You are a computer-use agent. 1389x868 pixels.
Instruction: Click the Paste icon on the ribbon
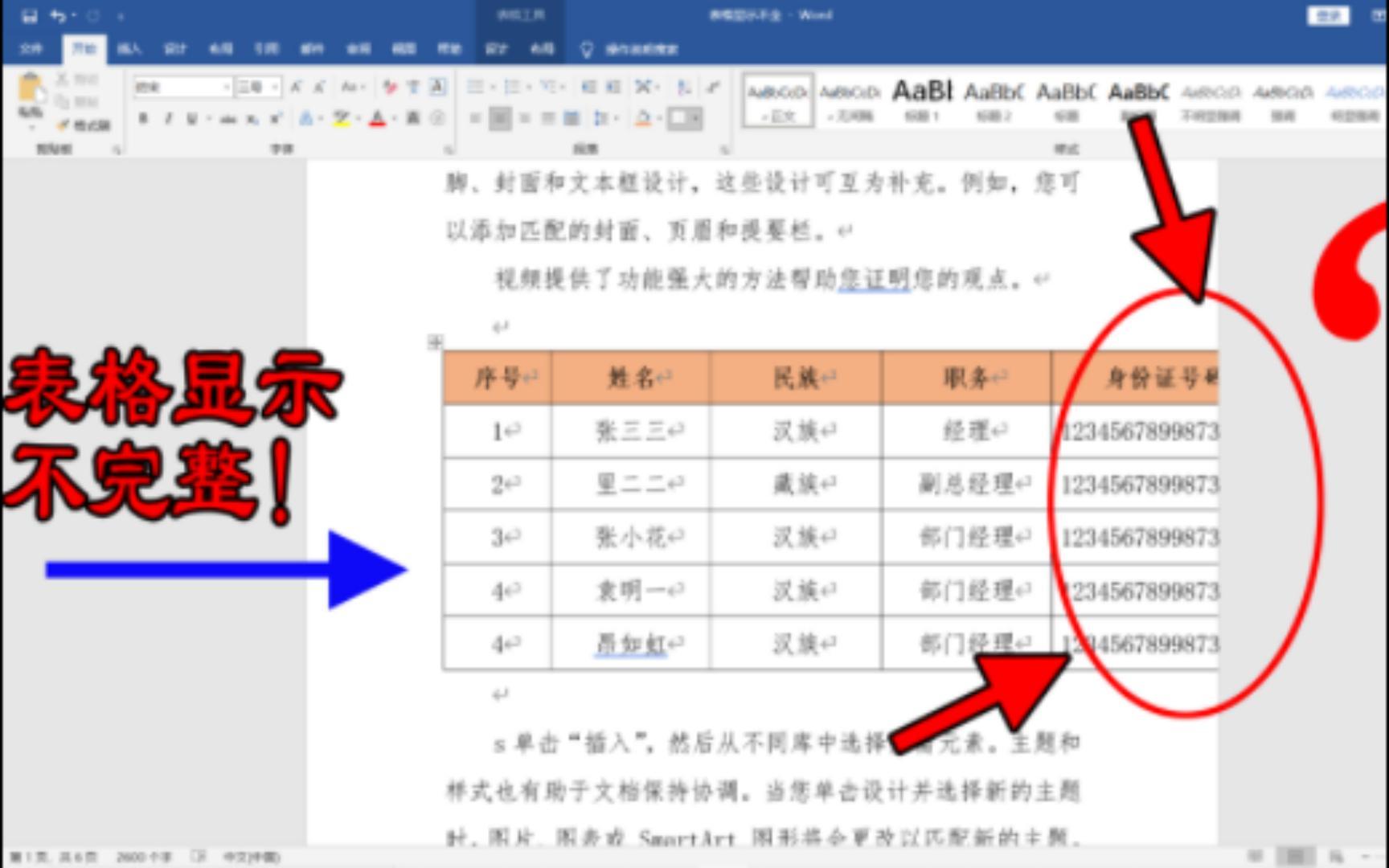point(30,87)
